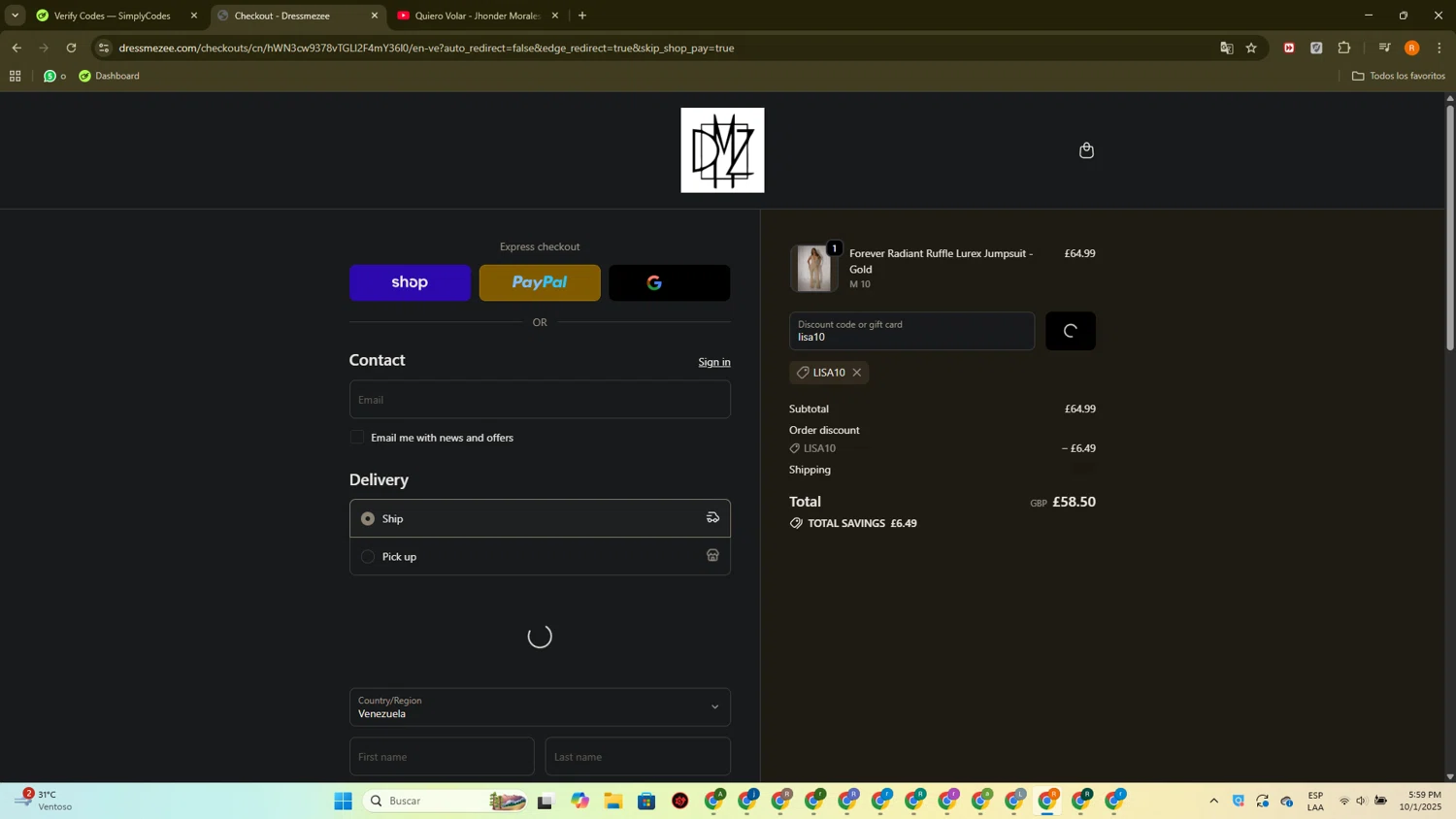
Task: Close the Quiero Volar tab
Action: click(555, 16)
